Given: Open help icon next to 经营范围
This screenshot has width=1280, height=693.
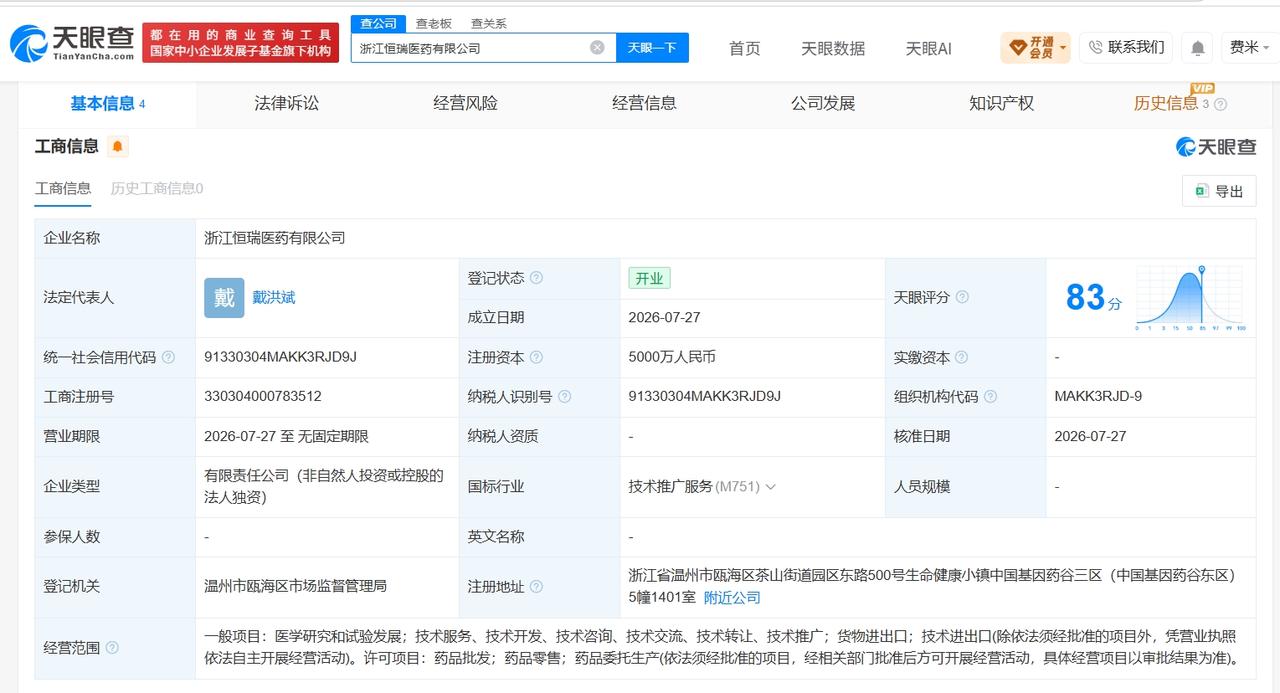Looking at the screenshot, I should tap(112, 647).
